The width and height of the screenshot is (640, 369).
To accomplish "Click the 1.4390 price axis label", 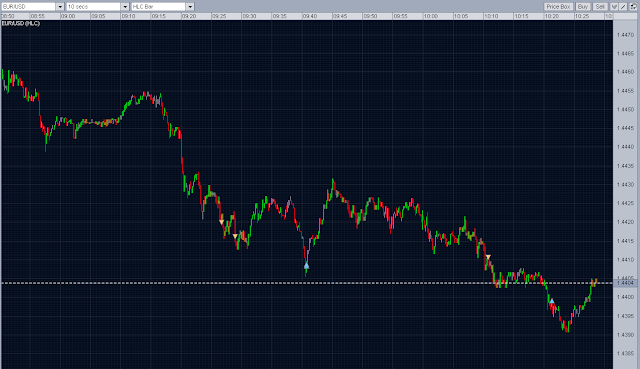I will [625, 335].
